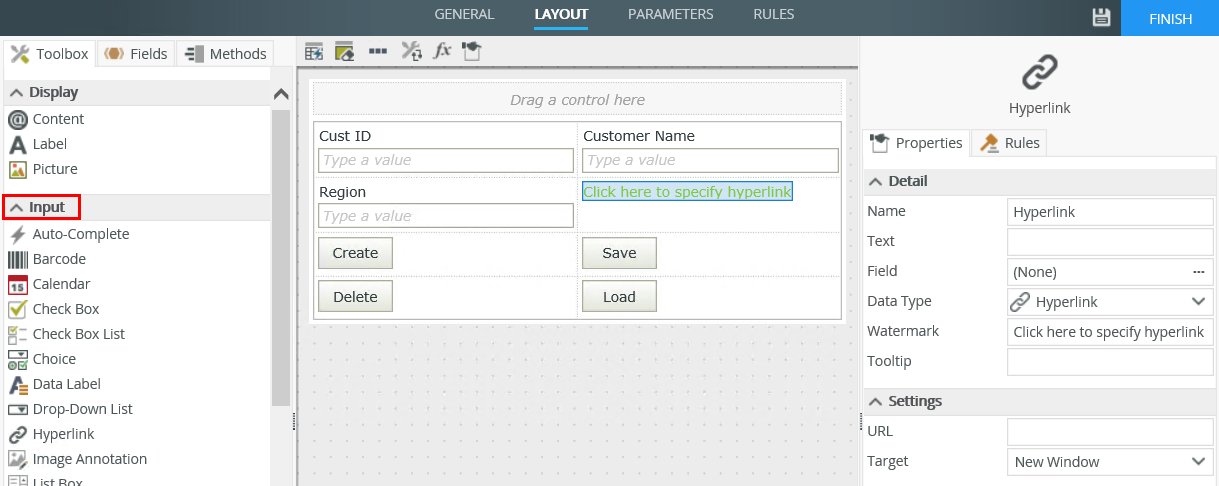Select the 'Click here to specify hyperlink' control

coord(687,191)
